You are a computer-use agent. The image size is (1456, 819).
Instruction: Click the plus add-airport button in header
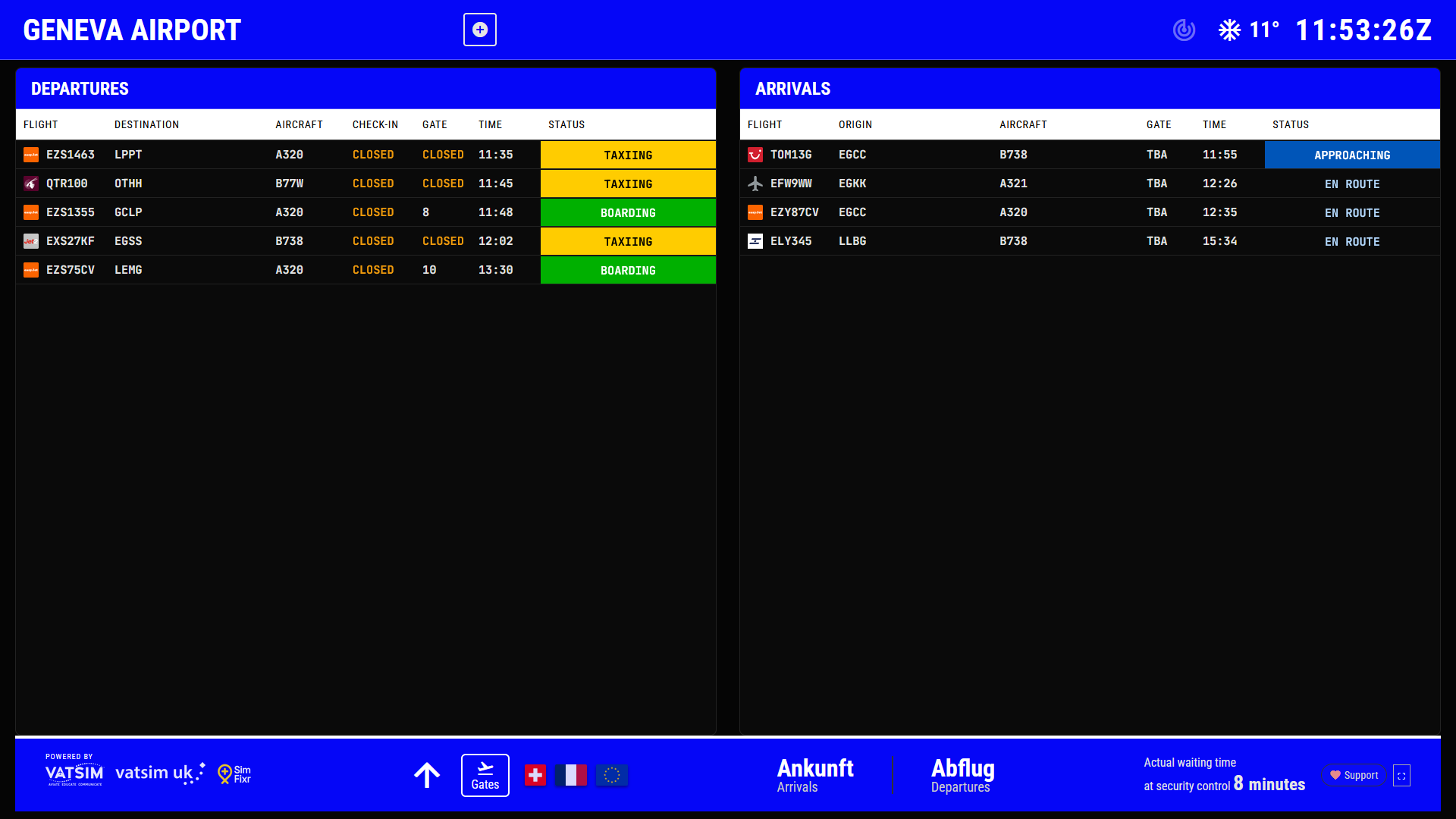coord(480,30)
